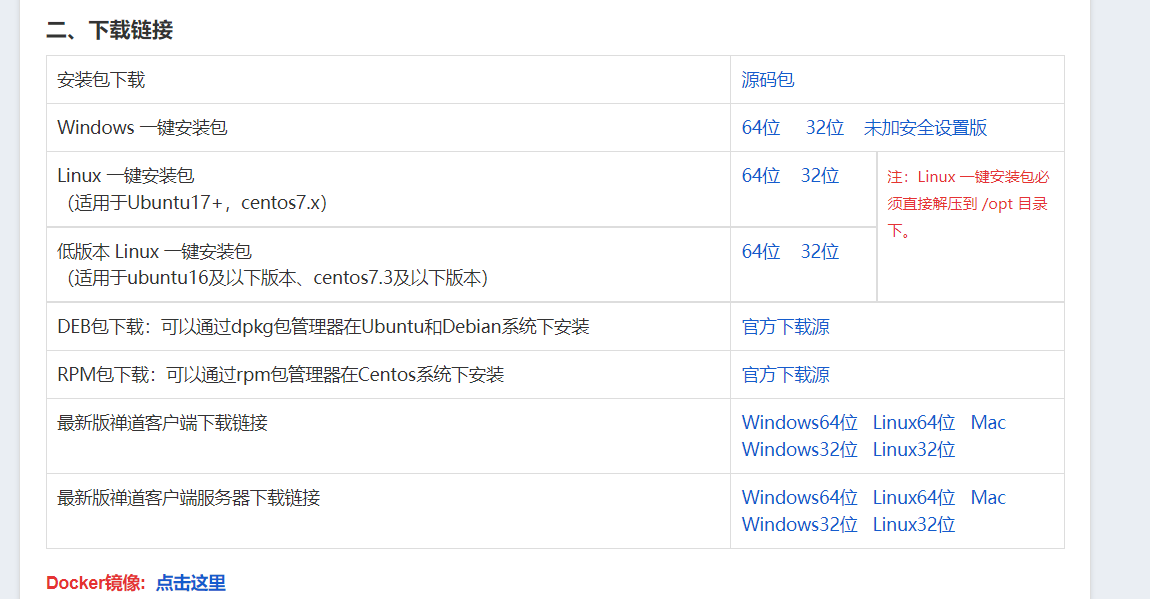The height and width of the screenshot is (599, 1150).
Task: Download Windows 一键安装包 64位 version
Action: (761, 128)
